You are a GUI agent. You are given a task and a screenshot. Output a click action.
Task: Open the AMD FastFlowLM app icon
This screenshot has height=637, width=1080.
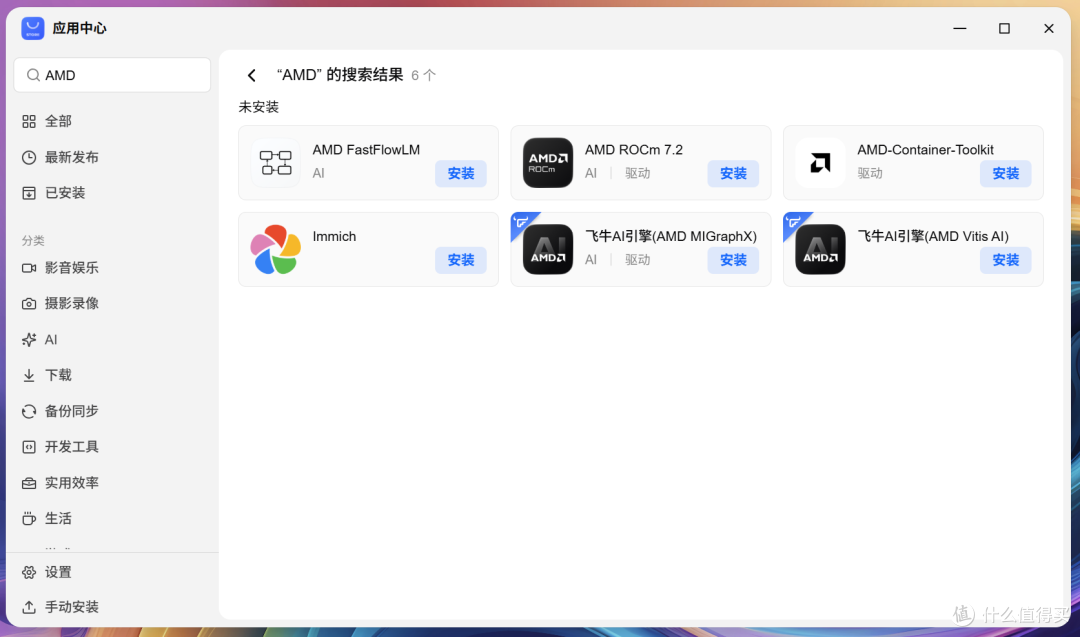(x=276, y=163)
